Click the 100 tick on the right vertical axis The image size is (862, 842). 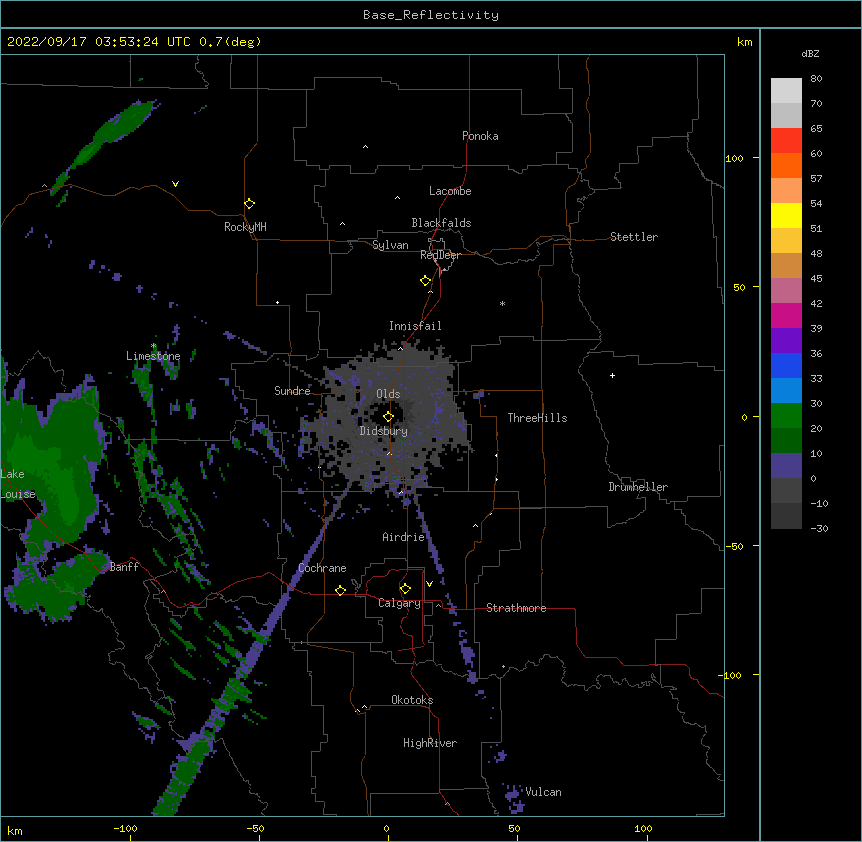734,158
